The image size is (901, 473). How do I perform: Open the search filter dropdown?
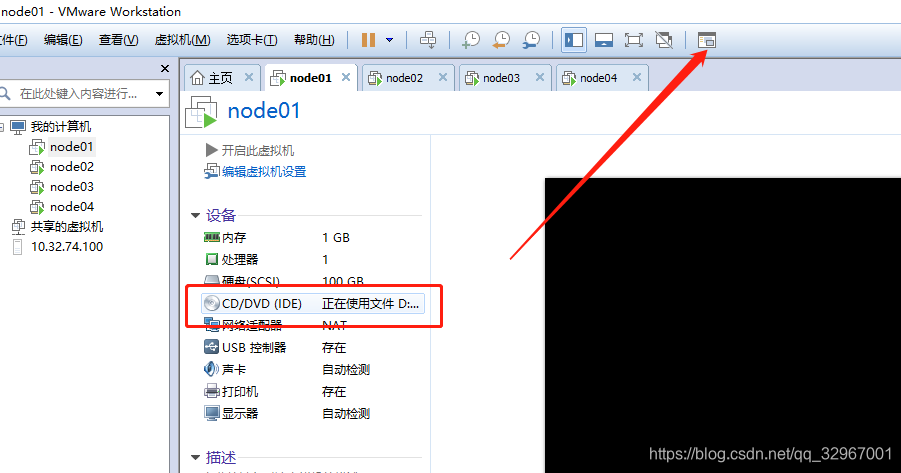(x=159, y=94)
